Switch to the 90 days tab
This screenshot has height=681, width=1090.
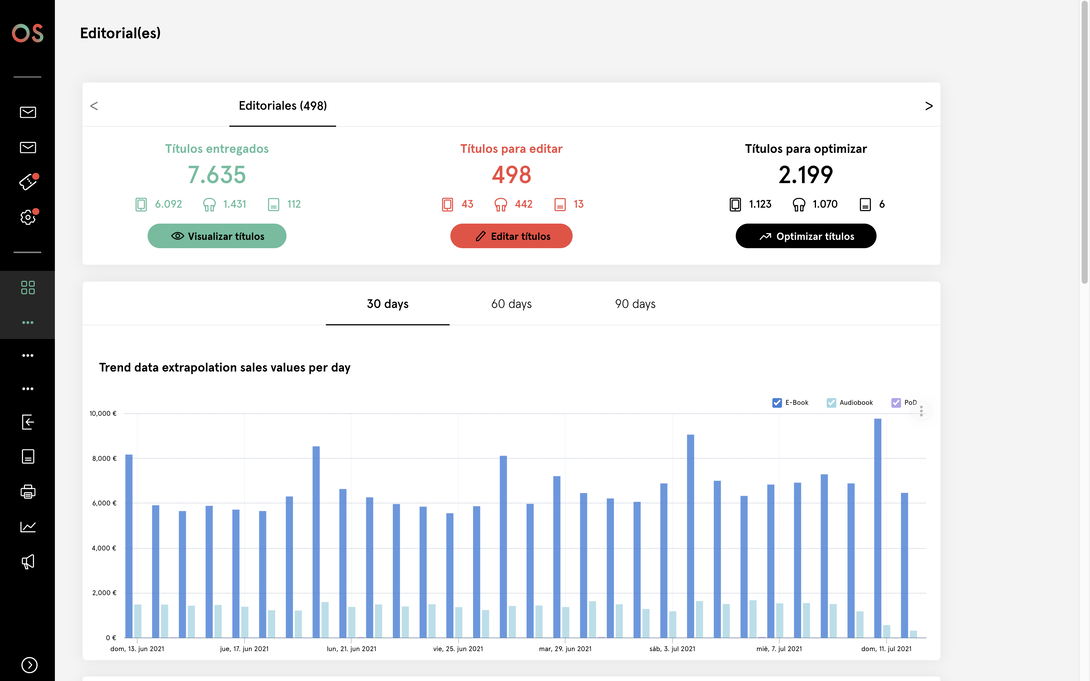635,304
